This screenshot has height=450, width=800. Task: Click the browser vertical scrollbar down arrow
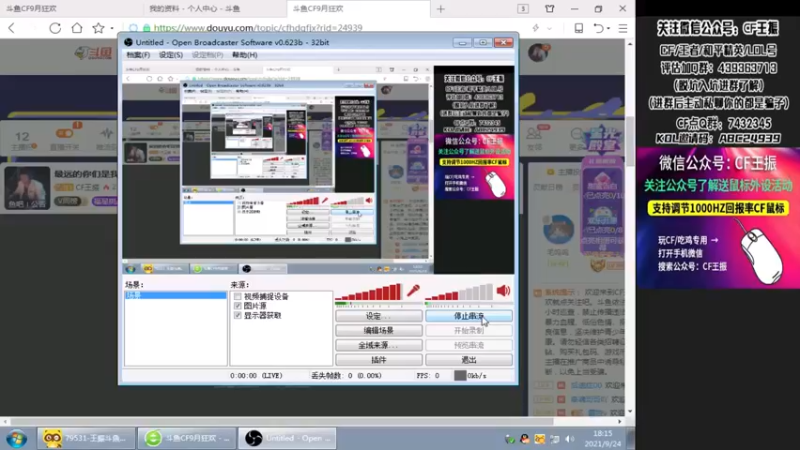(630, 412)
